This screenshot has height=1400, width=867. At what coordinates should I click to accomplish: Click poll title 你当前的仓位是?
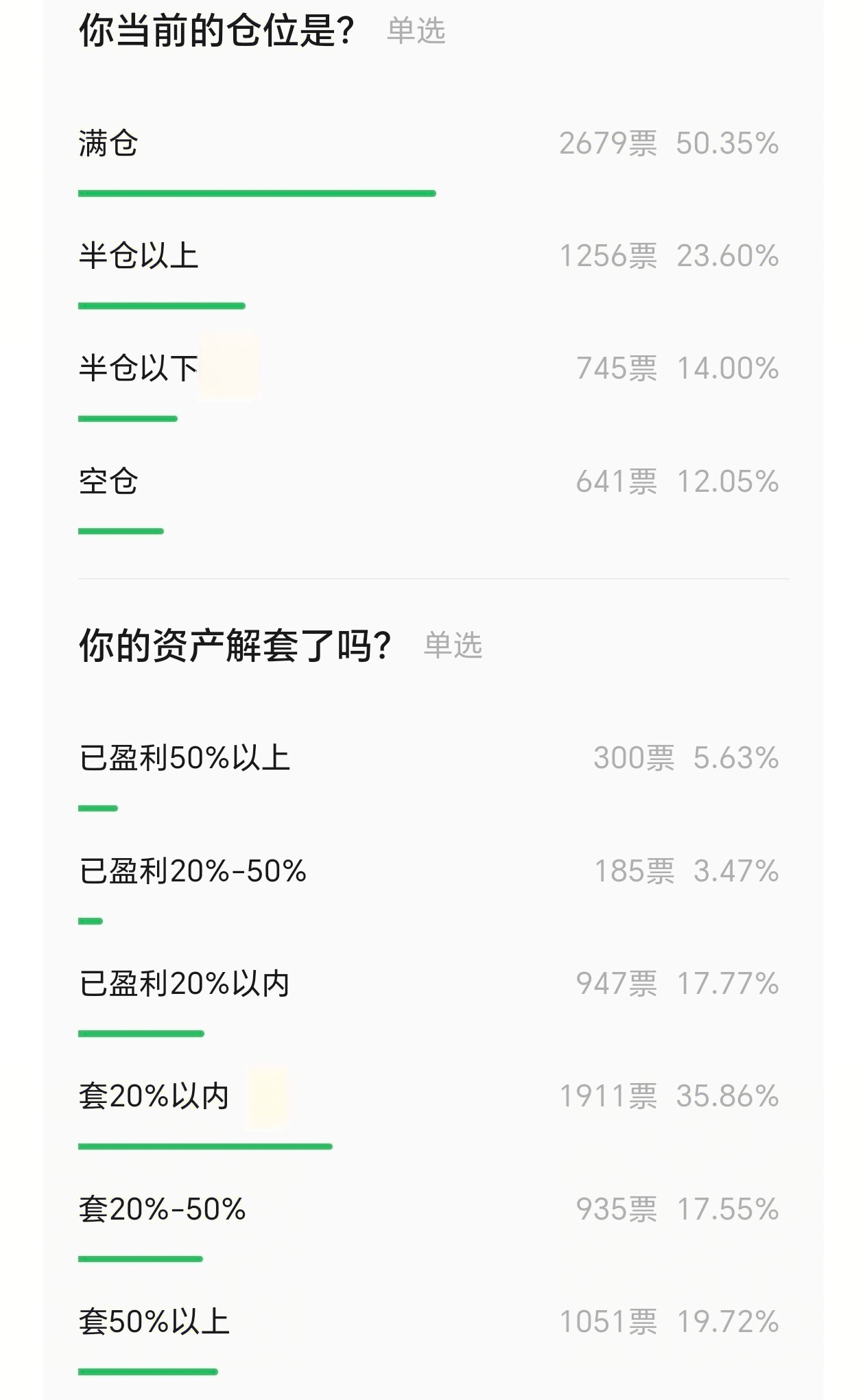tap(217, 31)
